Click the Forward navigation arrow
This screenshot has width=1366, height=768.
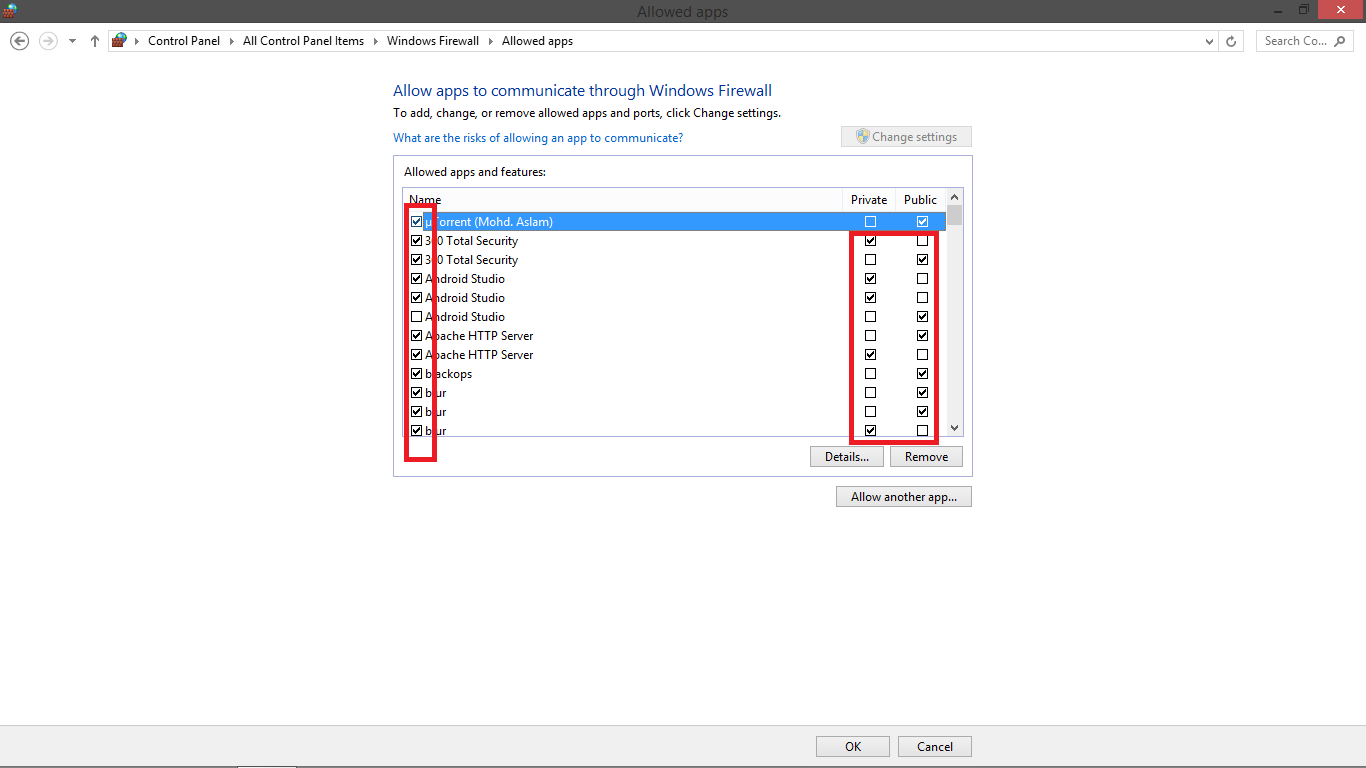(x=47, y=41)
